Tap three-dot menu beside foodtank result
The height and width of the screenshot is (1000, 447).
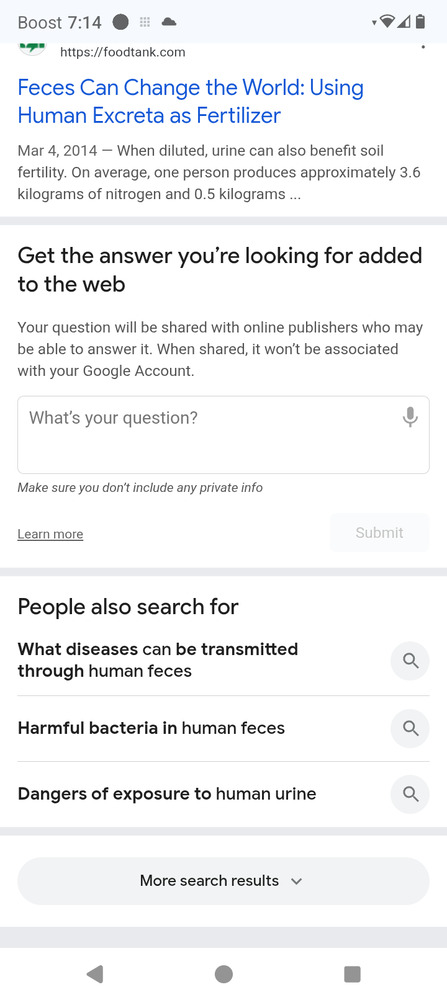[x=423, y=47]
